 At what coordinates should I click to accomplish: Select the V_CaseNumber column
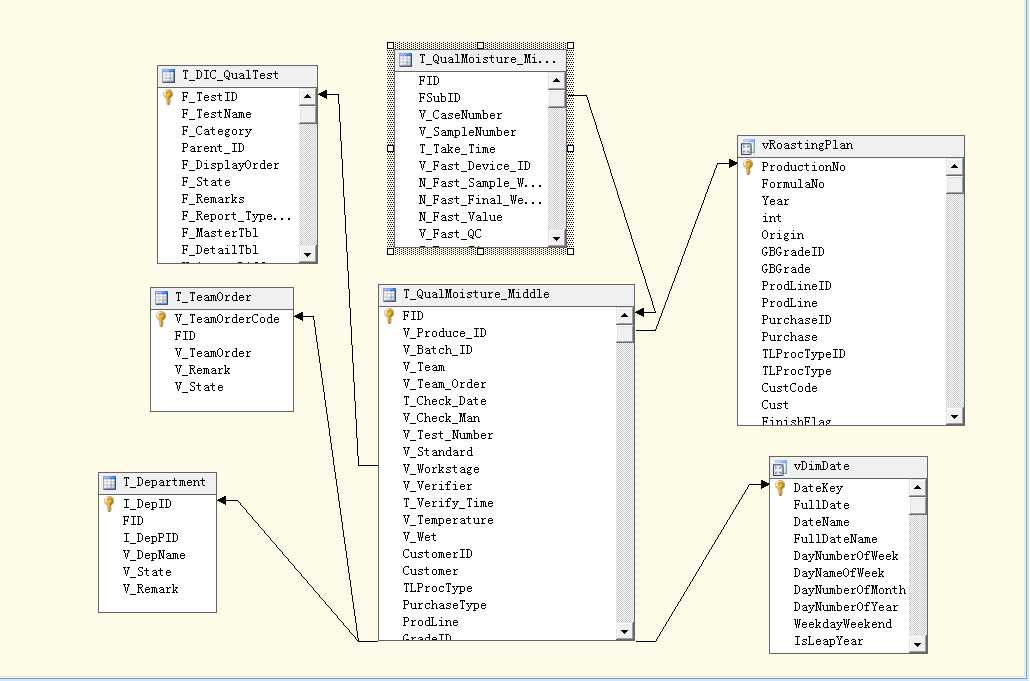point(460,115)
